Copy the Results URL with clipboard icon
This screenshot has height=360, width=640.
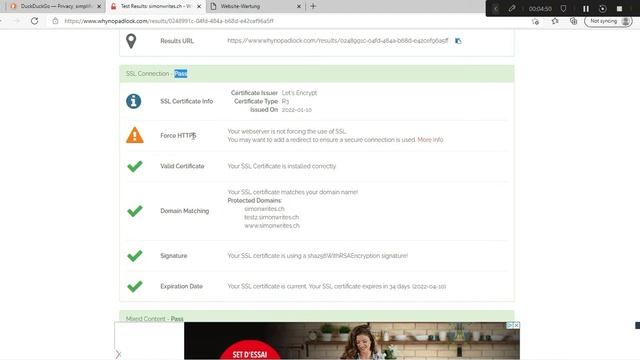(x=458, y=41)
